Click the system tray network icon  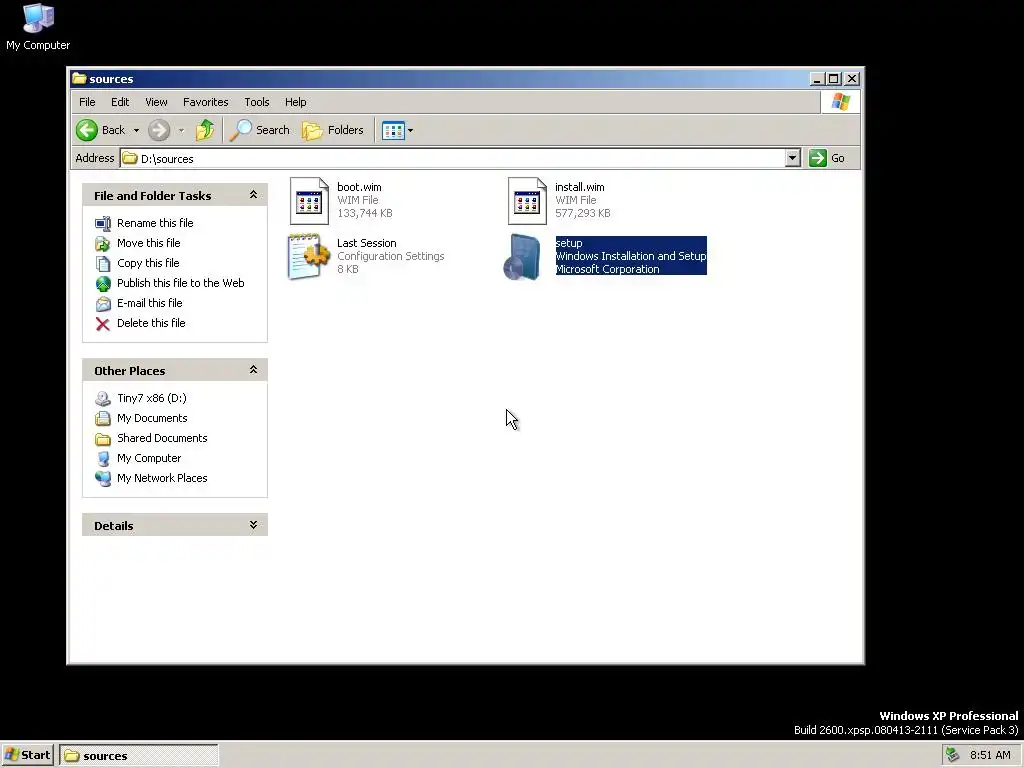click(952, 755)
